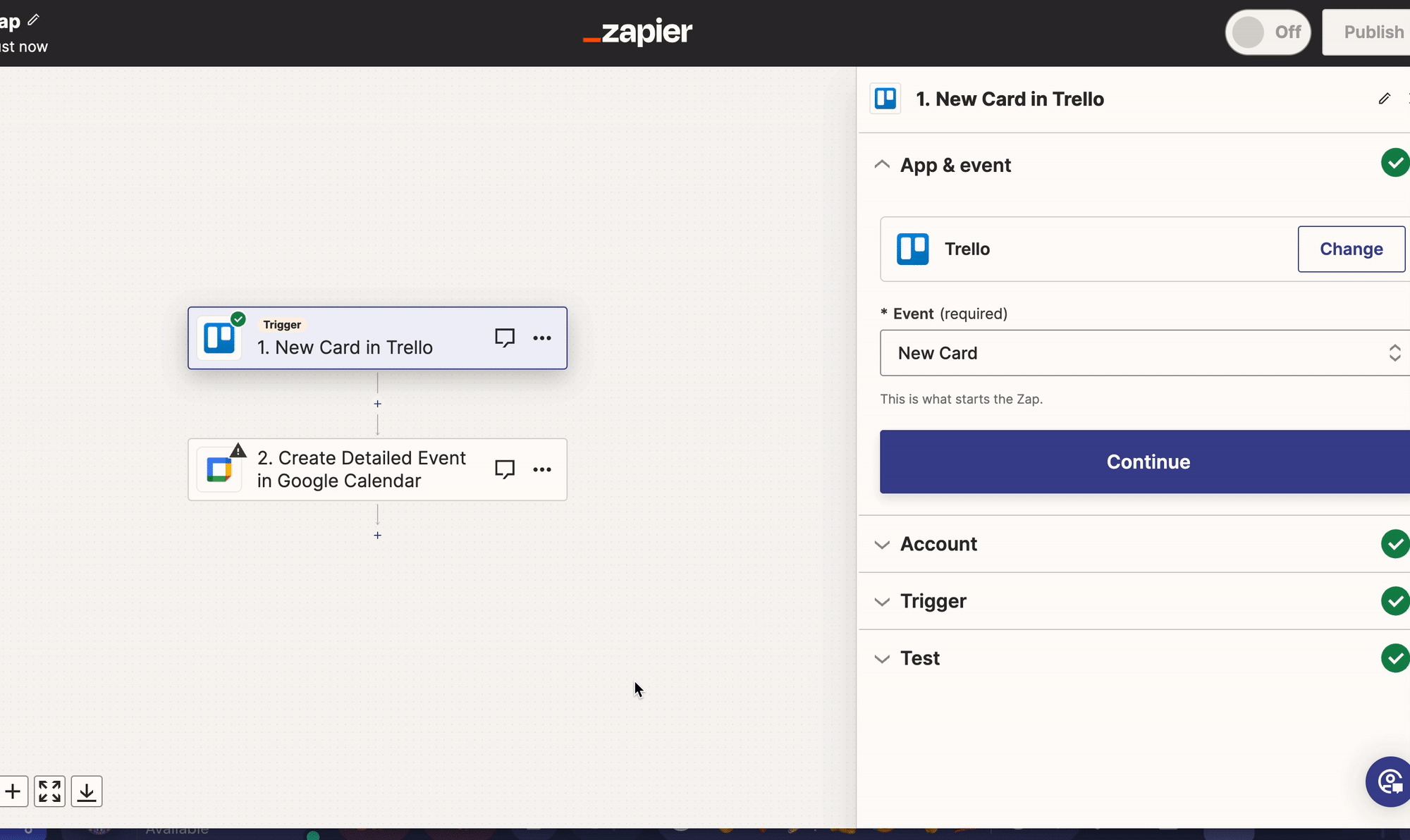This screenshot has width=1410, height=840.
Task: Click the Continue button
Action: [x=1148, y=462]
